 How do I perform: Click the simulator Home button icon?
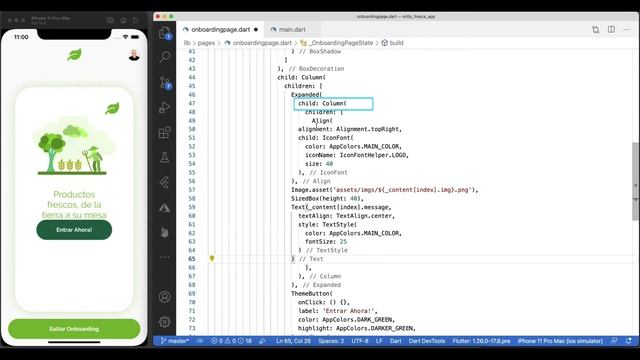123,20
